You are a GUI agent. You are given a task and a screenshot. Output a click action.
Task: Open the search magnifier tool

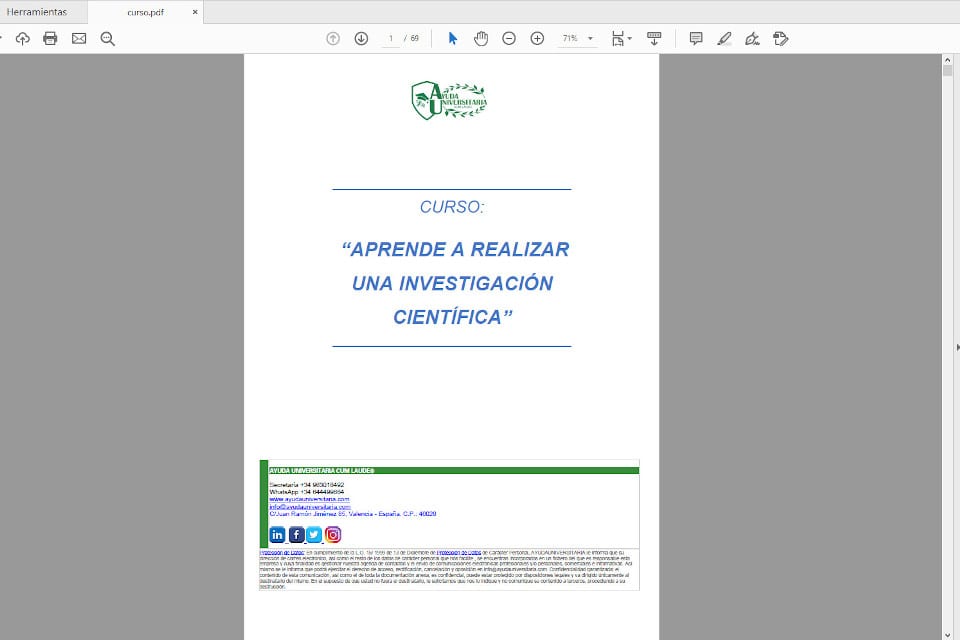[108, 38]
